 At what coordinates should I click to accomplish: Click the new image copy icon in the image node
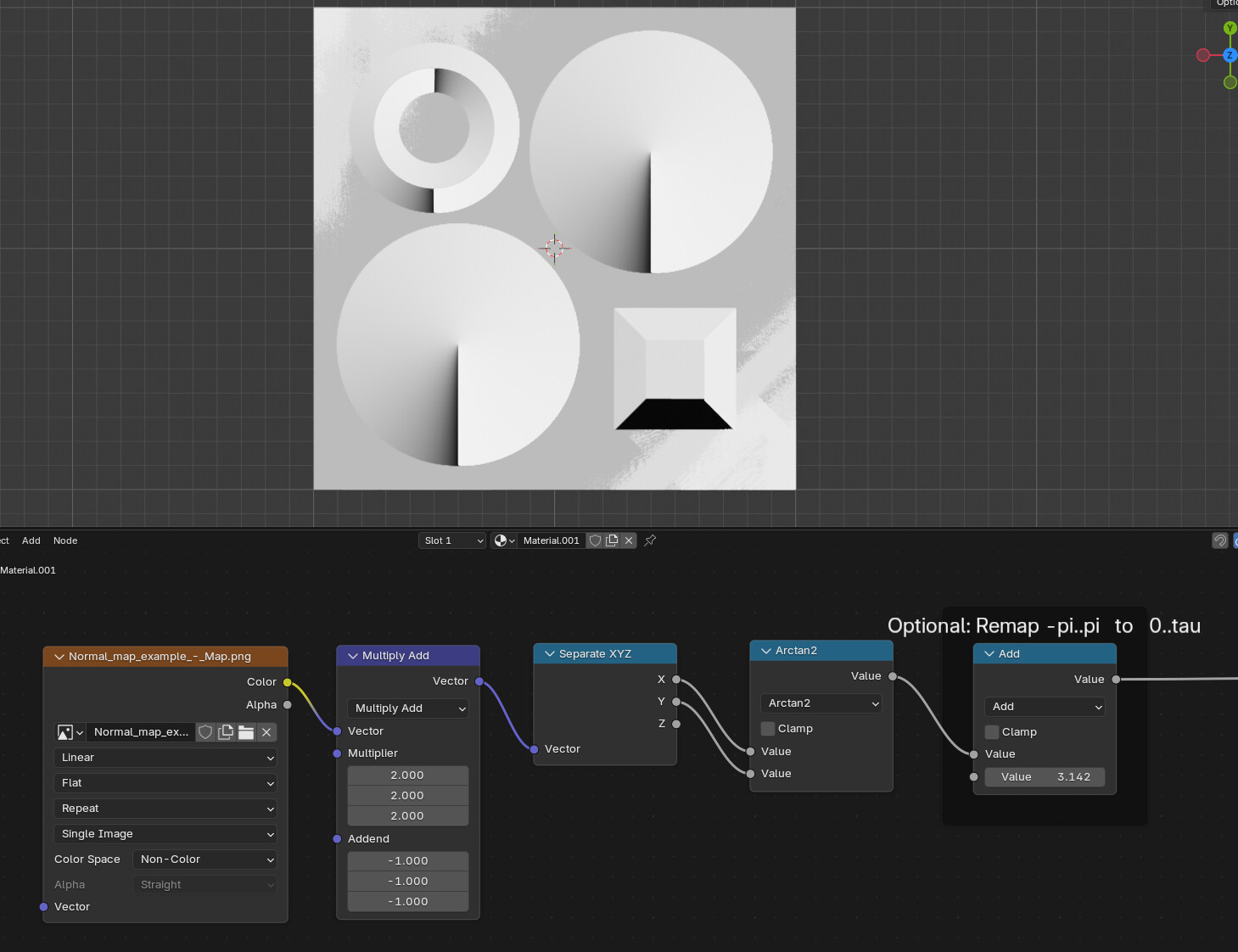pos(226,732)
